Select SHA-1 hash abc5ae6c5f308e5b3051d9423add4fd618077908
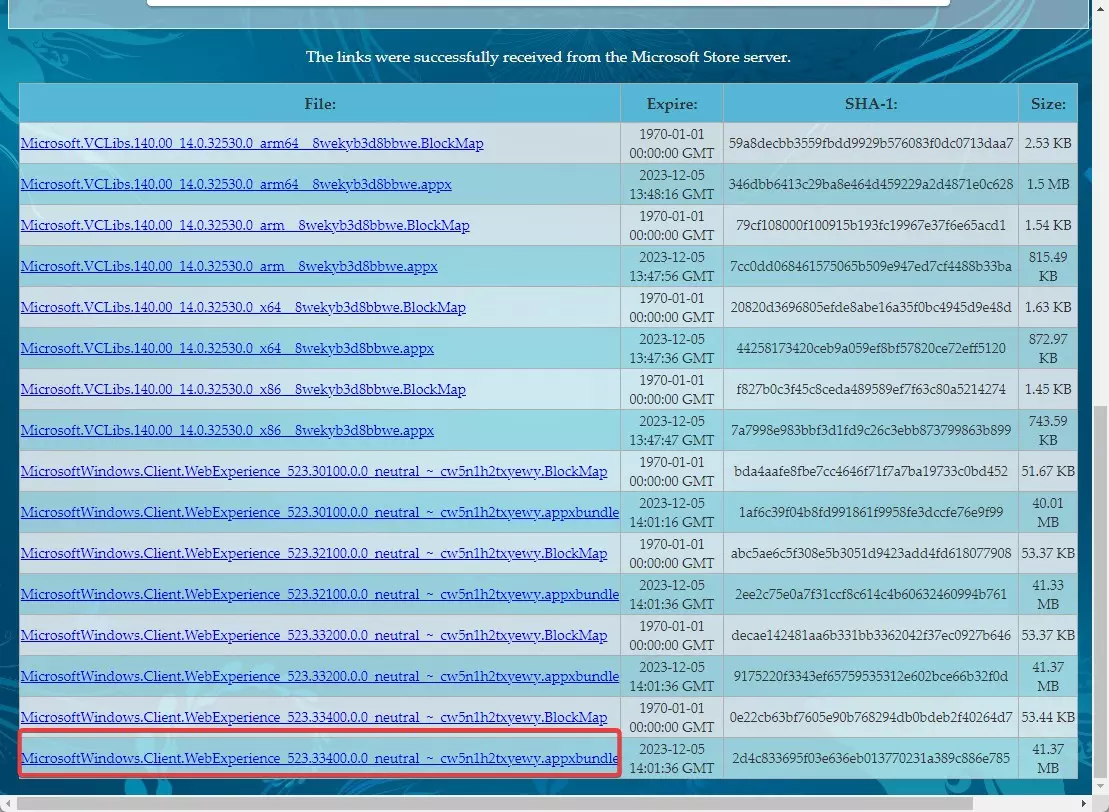Screen dimensions: 1109x812 871,553
